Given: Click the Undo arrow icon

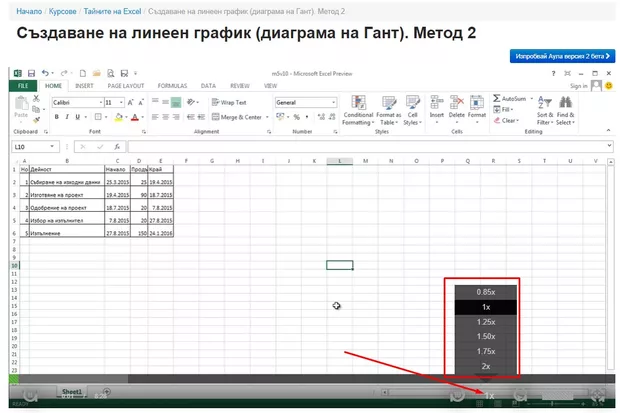Looking at the screenshot, I should 45,73.
